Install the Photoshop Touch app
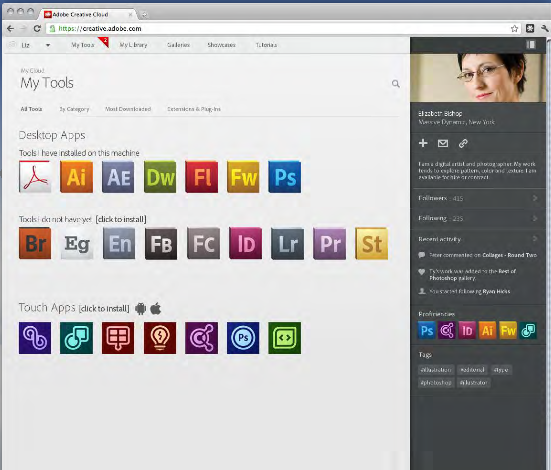This screenshot has height=470, width=551. click(x=243, y=338)
